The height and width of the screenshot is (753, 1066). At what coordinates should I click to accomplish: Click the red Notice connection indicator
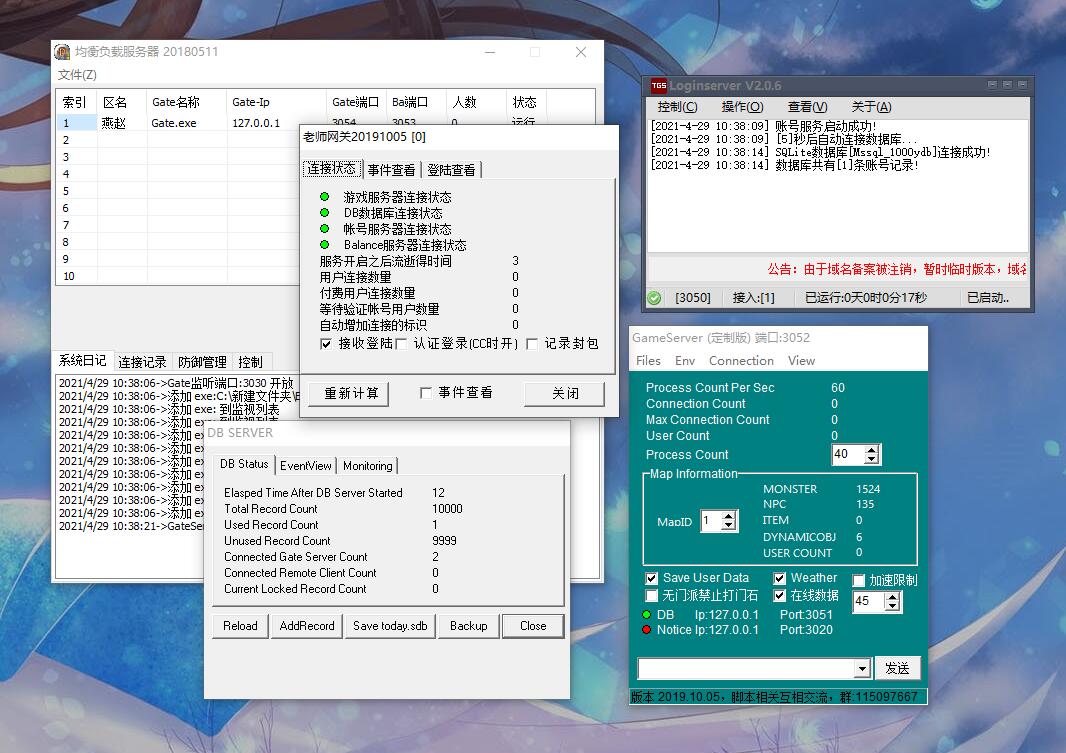click(646, 630)
